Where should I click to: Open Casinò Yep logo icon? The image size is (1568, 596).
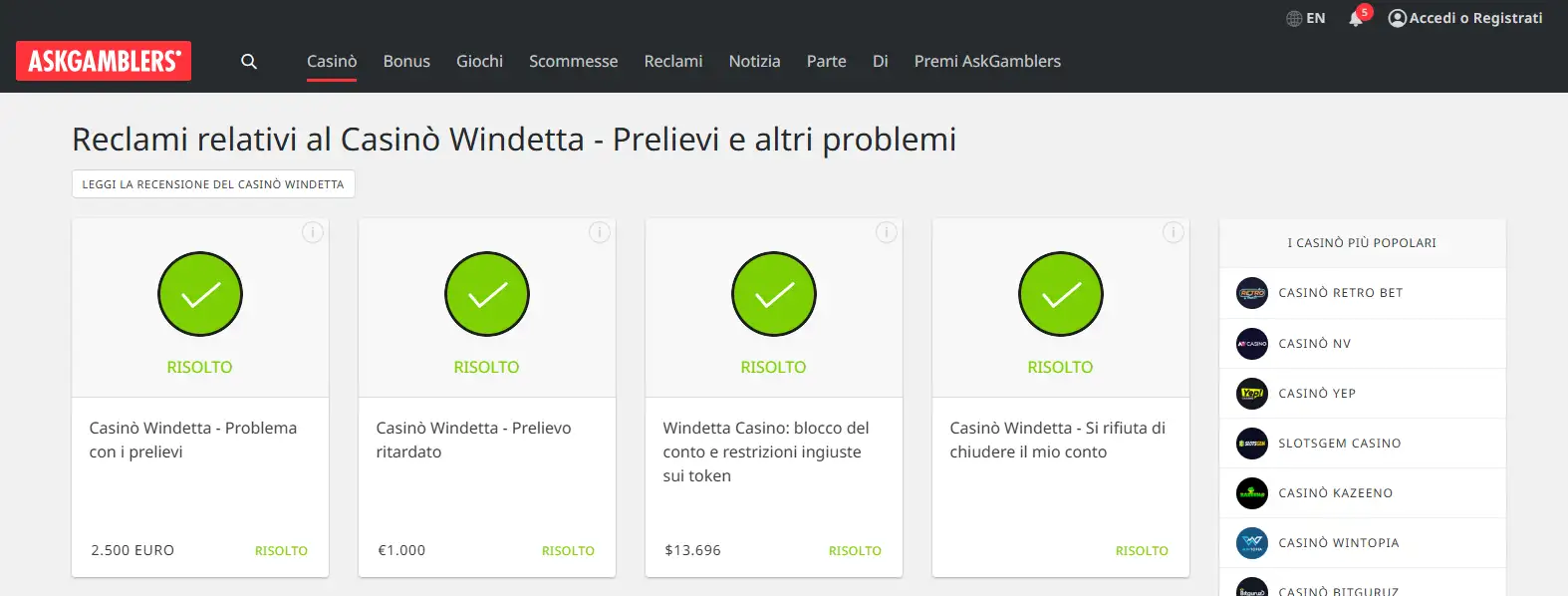click(1252, 394)
